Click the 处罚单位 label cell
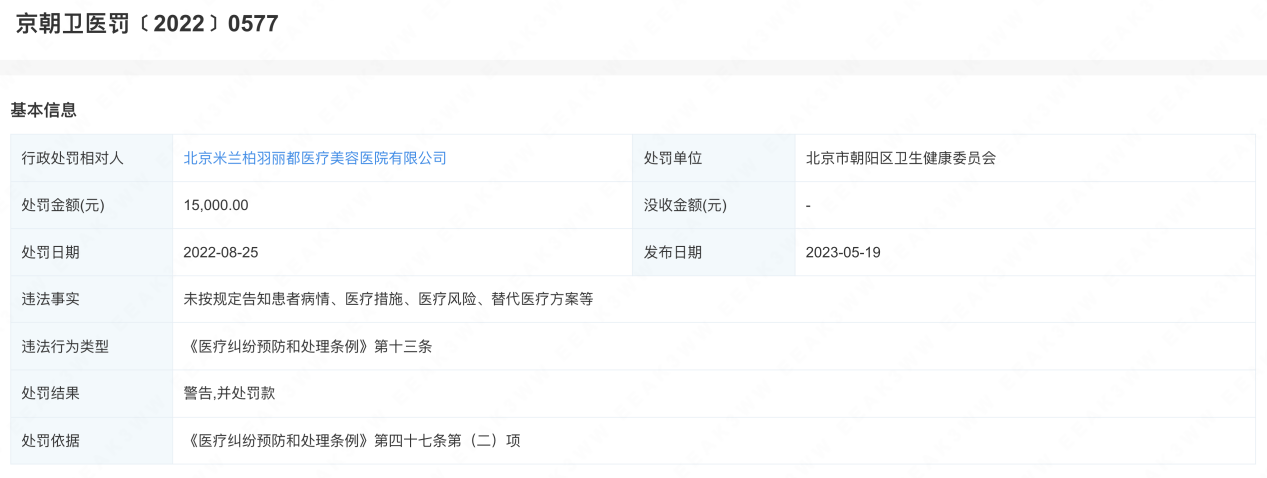The image size is (1267, 478). coord(714,158)
